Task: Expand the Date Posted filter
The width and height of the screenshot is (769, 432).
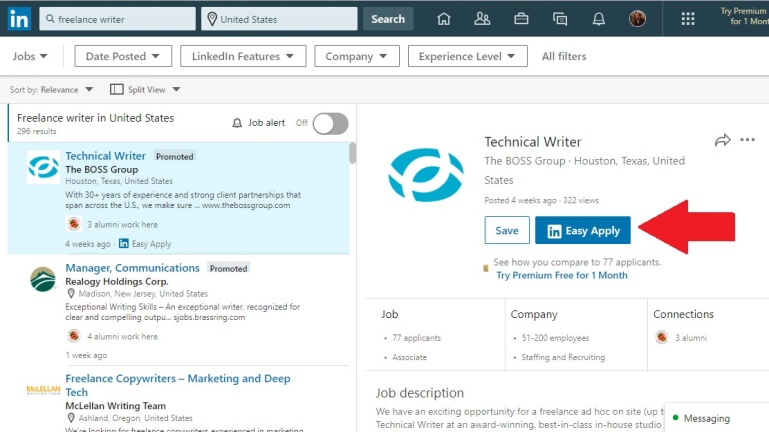Action: 123,56
